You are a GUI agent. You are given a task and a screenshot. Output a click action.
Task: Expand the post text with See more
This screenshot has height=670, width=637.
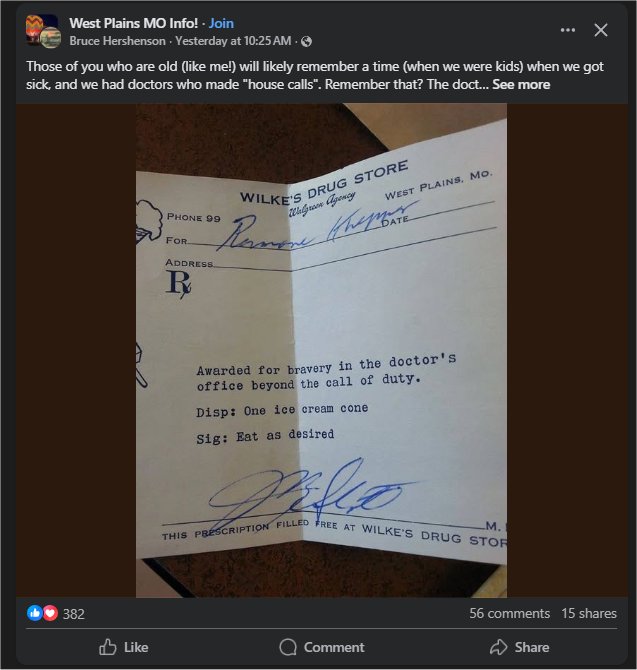point(521,84)
